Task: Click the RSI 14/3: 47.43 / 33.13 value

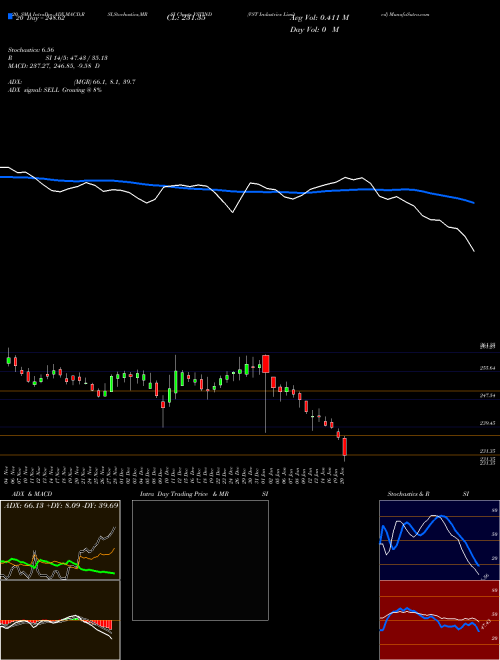Action: point(58,58)
